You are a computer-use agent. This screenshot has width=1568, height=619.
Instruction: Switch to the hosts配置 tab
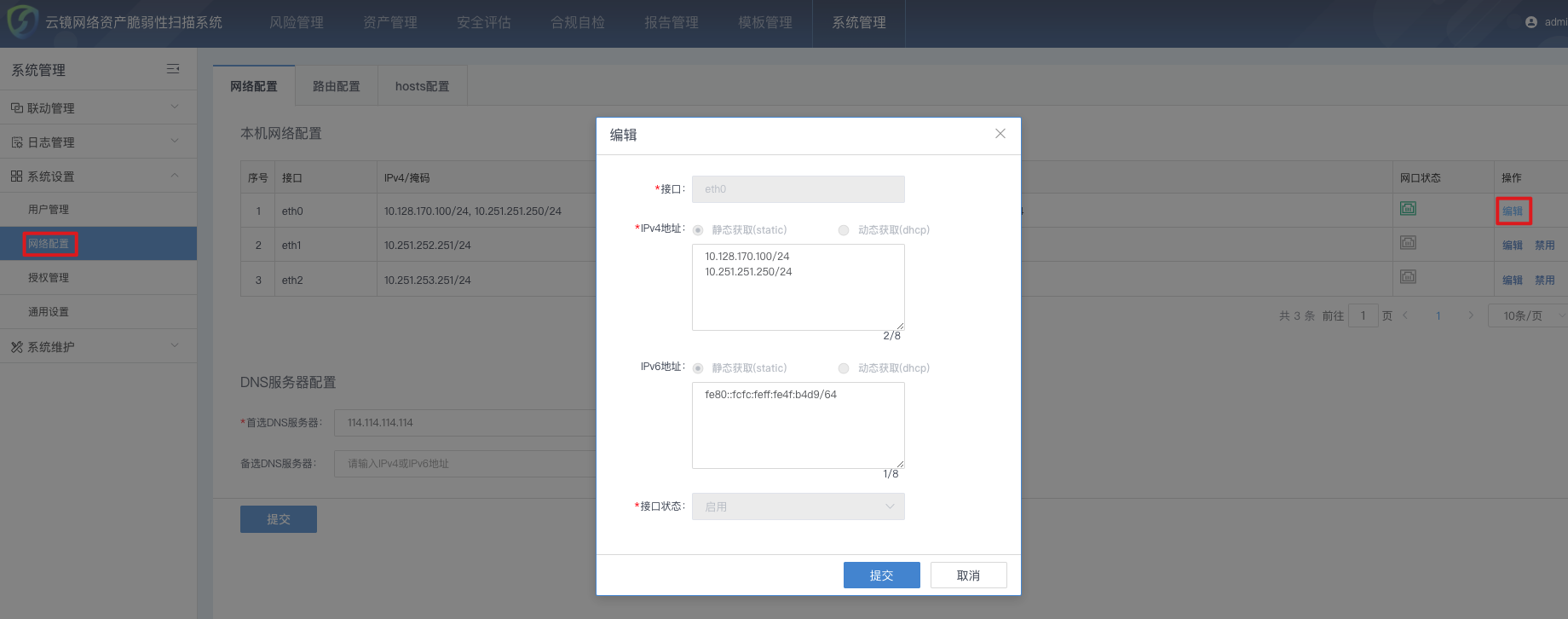[x=423, y=86]
